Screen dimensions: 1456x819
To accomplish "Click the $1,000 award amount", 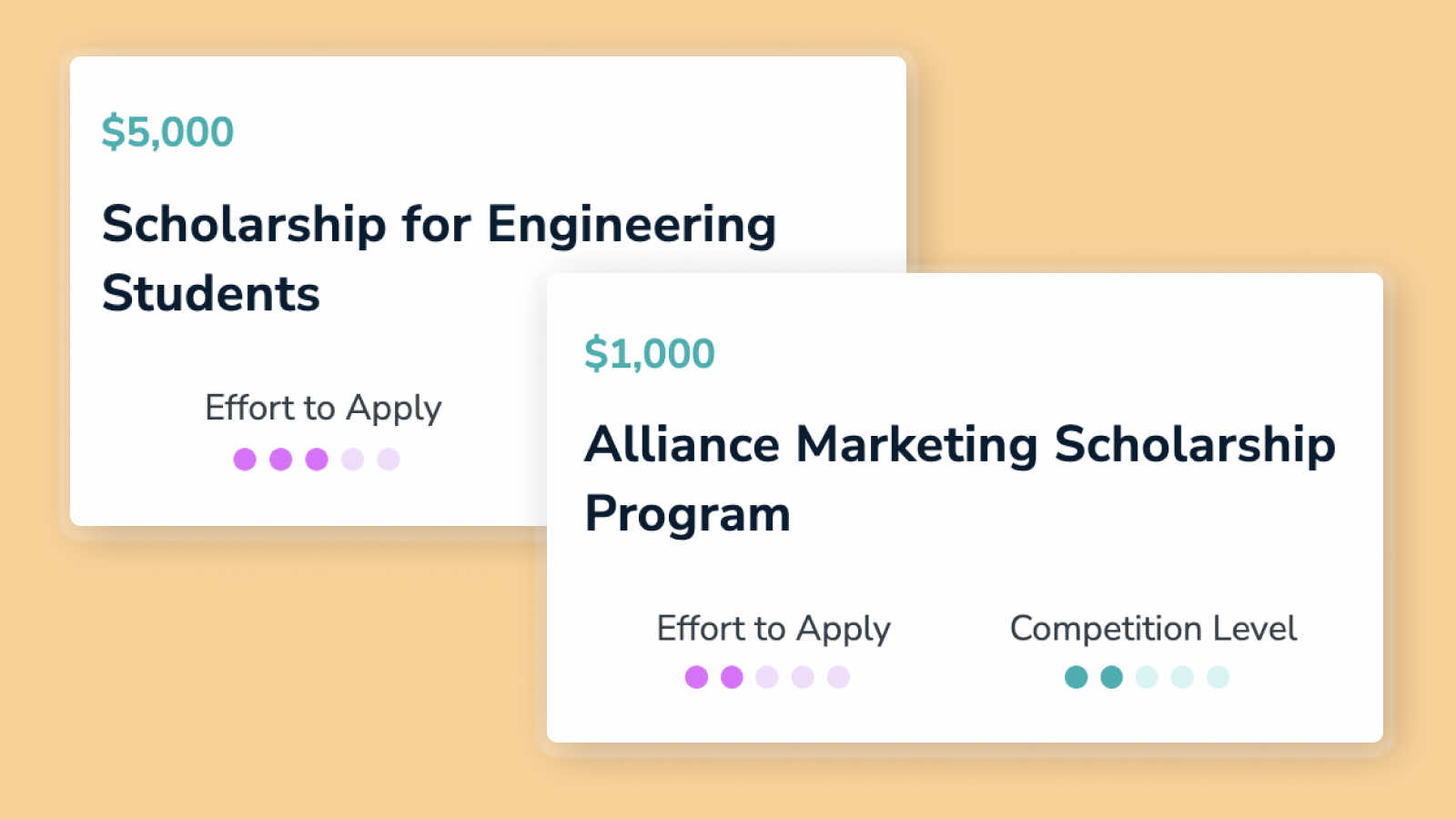I will pos(649,353).
